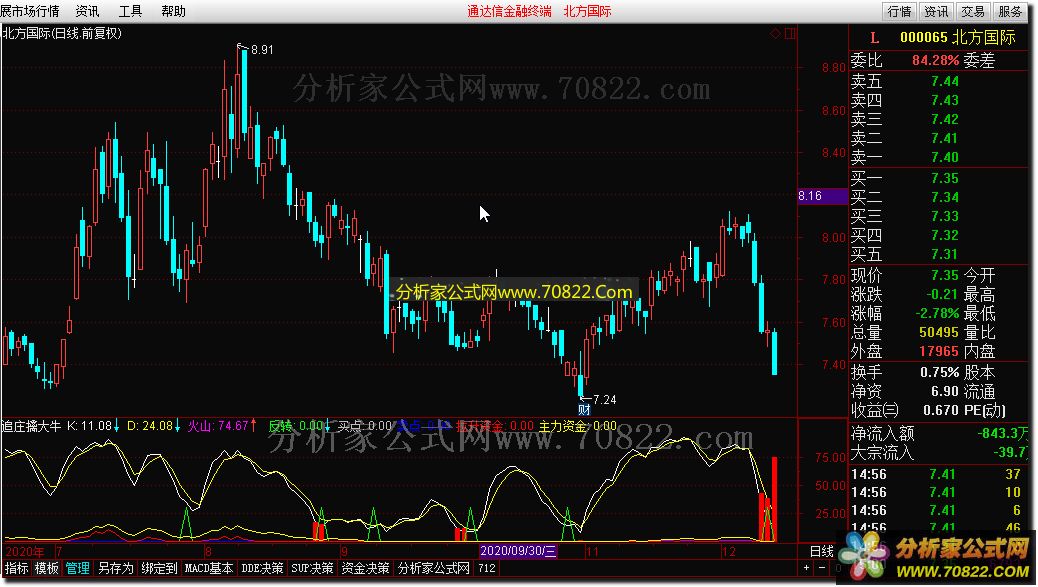Open the 工具 menu
This screenshot has height=587, width=1038.
[x=130, y=11]
